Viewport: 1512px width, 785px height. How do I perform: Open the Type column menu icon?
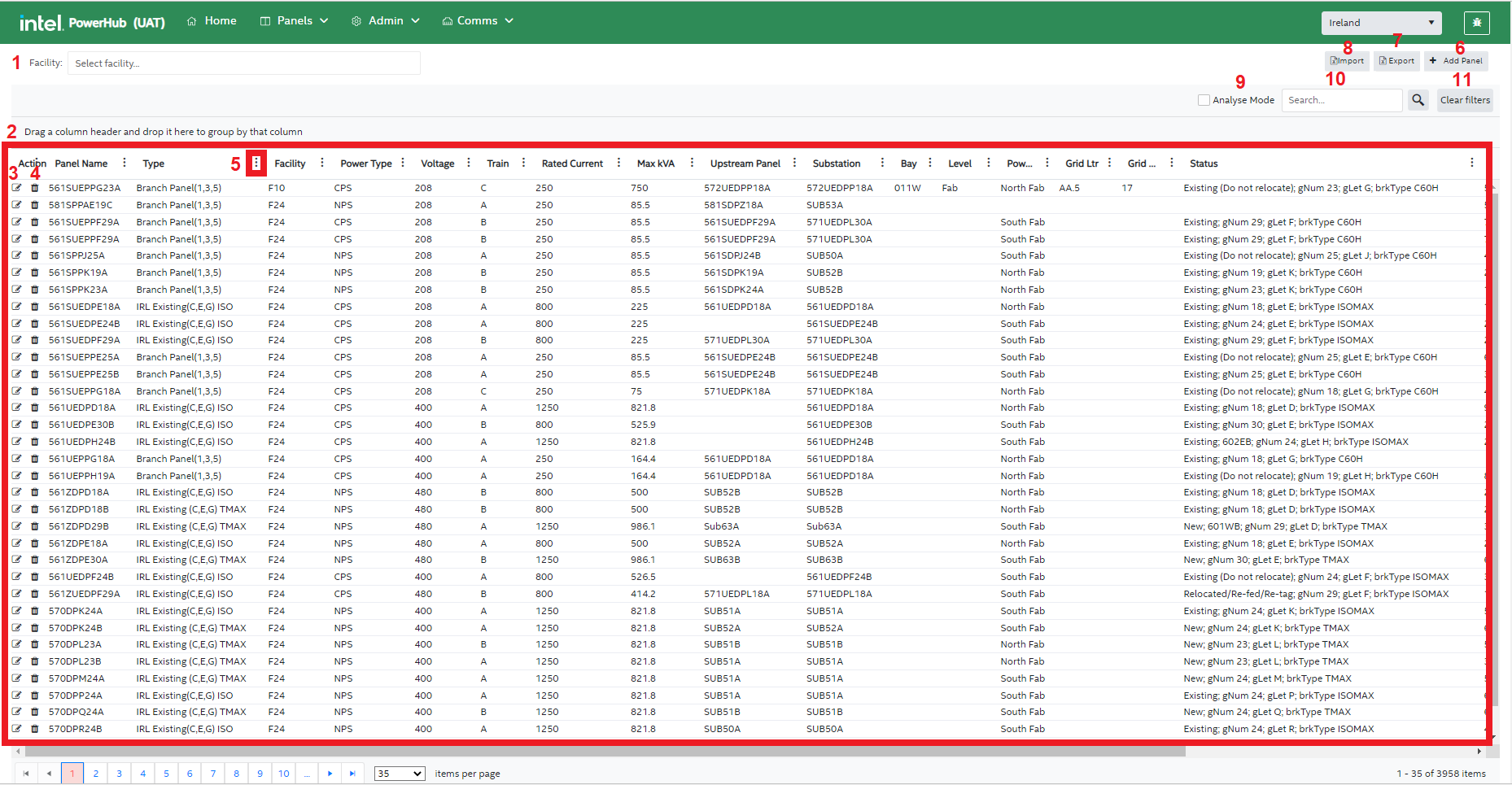pyautogui.click(x=256, y=164)
